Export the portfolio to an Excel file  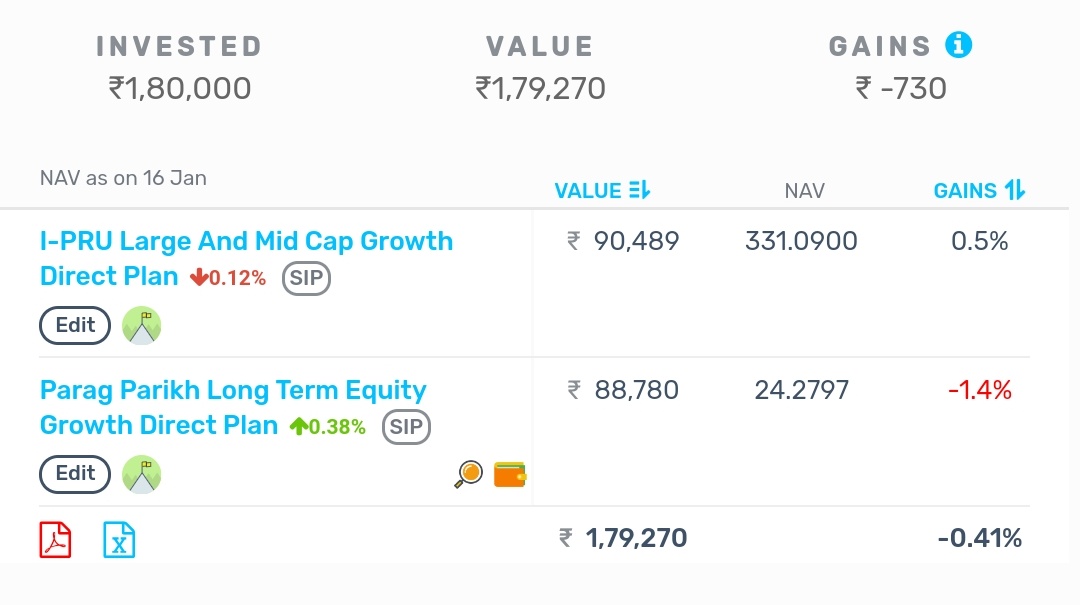click(119, 540)
